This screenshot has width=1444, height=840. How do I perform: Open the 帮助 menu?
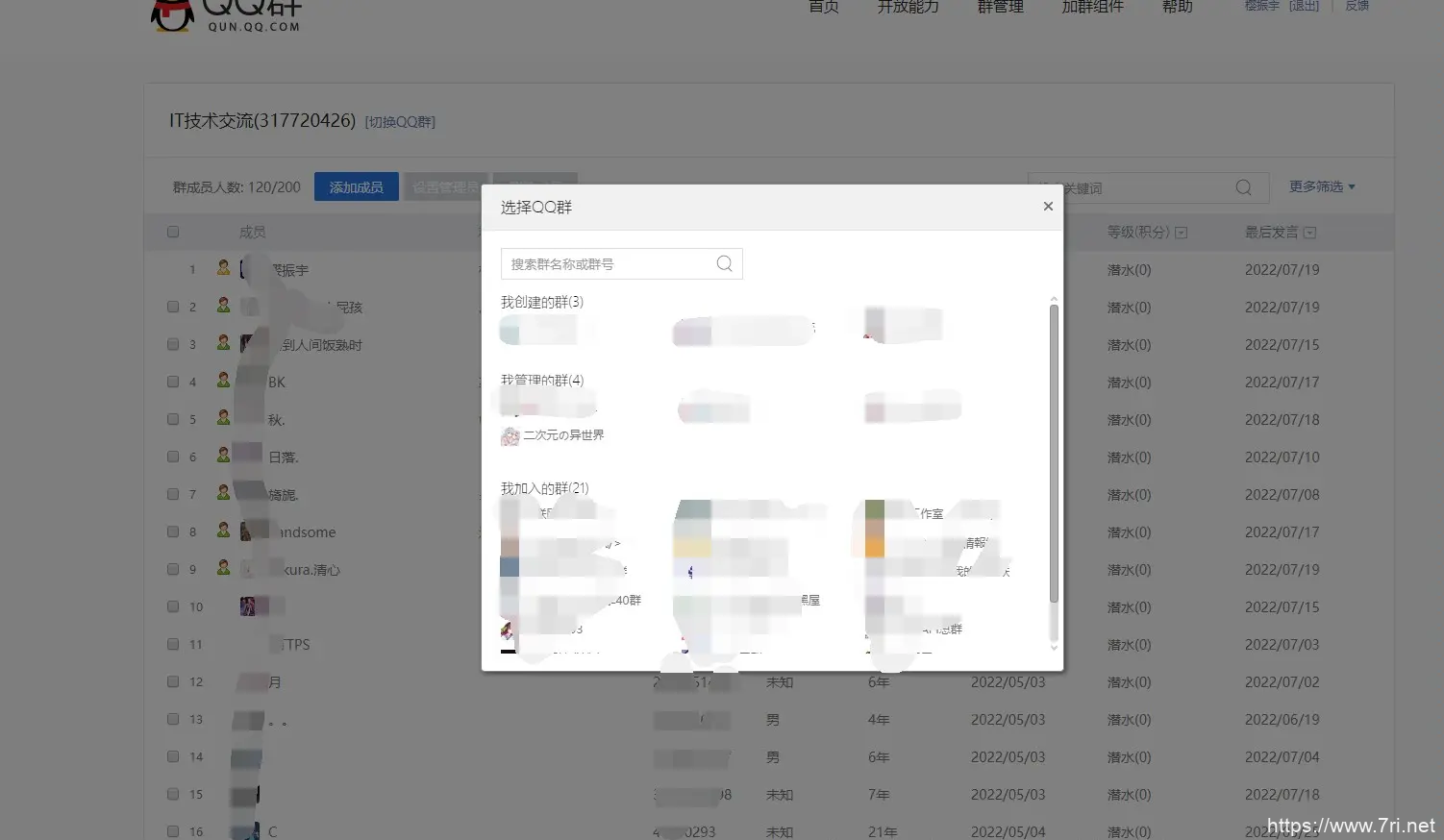pos(1177,7)
